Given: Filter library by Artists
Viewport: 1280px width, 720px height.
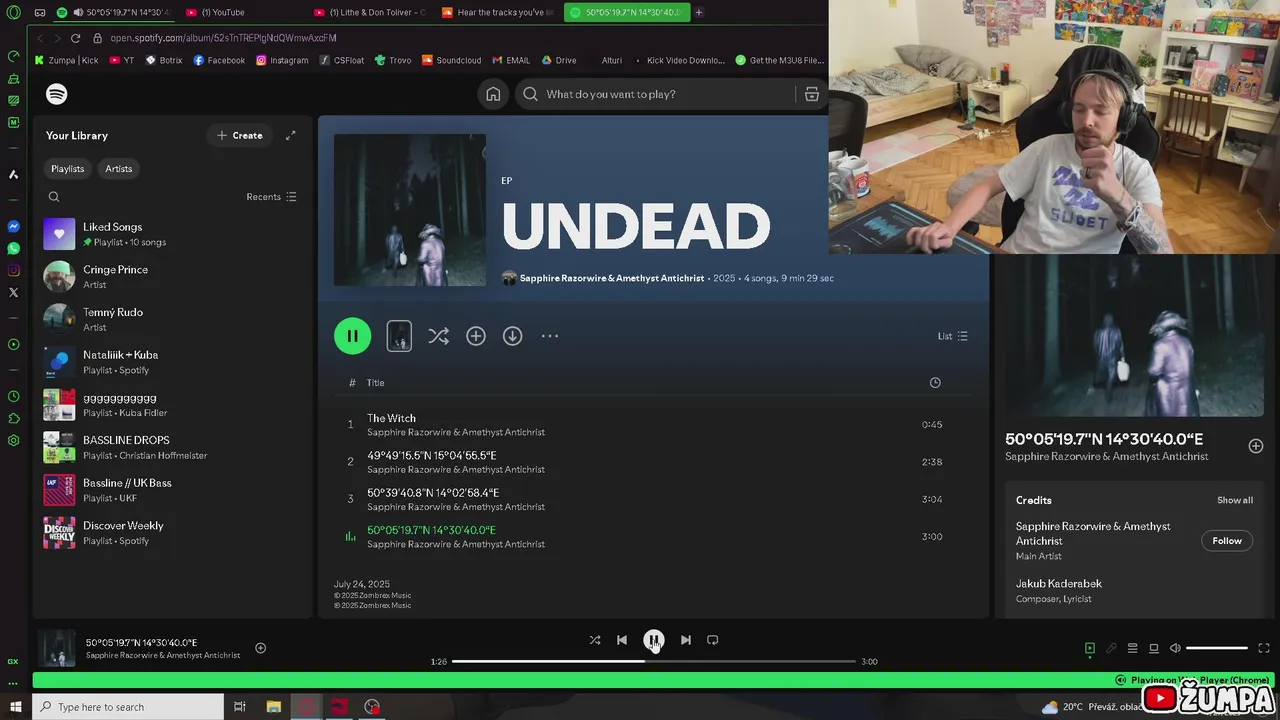Looking at the screenshot, I should 119,169.
